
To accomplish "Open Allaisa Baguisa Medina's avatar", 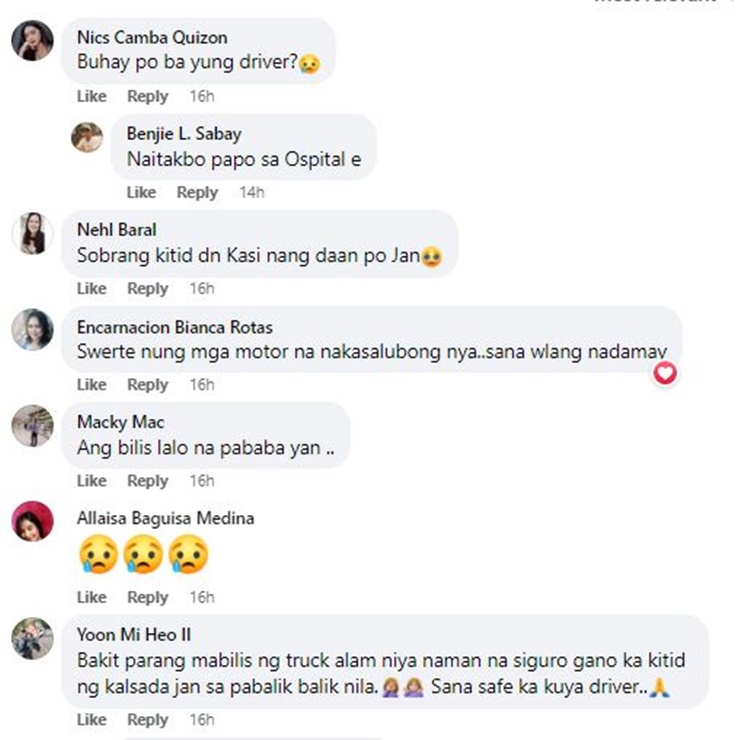I will pyautogui.click(x=33, y=521).
